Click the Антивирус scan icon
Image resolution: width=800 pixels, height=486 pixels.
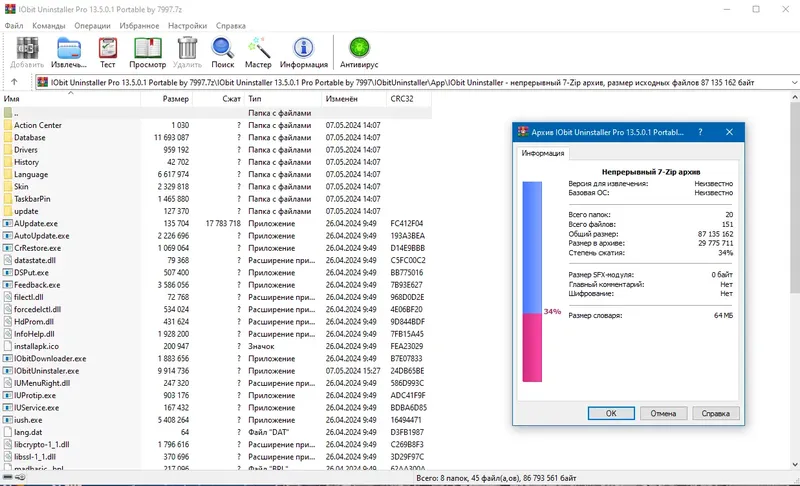359,48
